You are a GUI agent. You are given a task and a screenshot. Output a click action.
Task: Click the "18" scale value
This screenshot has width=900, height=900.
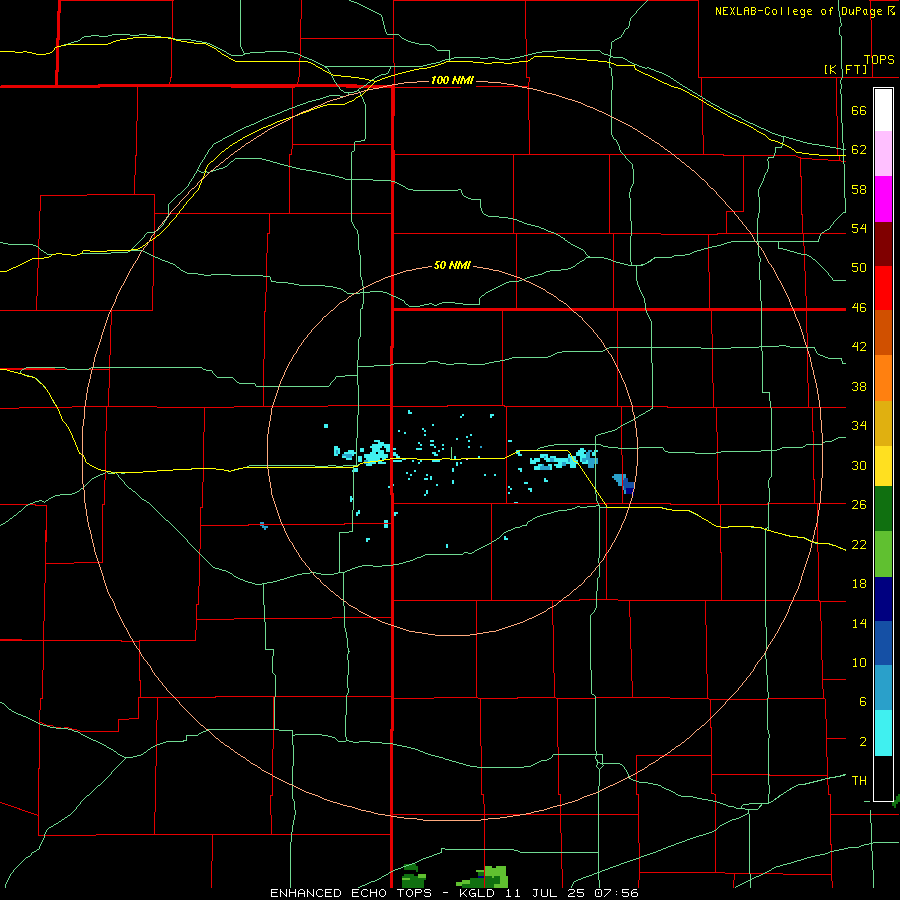859,584
